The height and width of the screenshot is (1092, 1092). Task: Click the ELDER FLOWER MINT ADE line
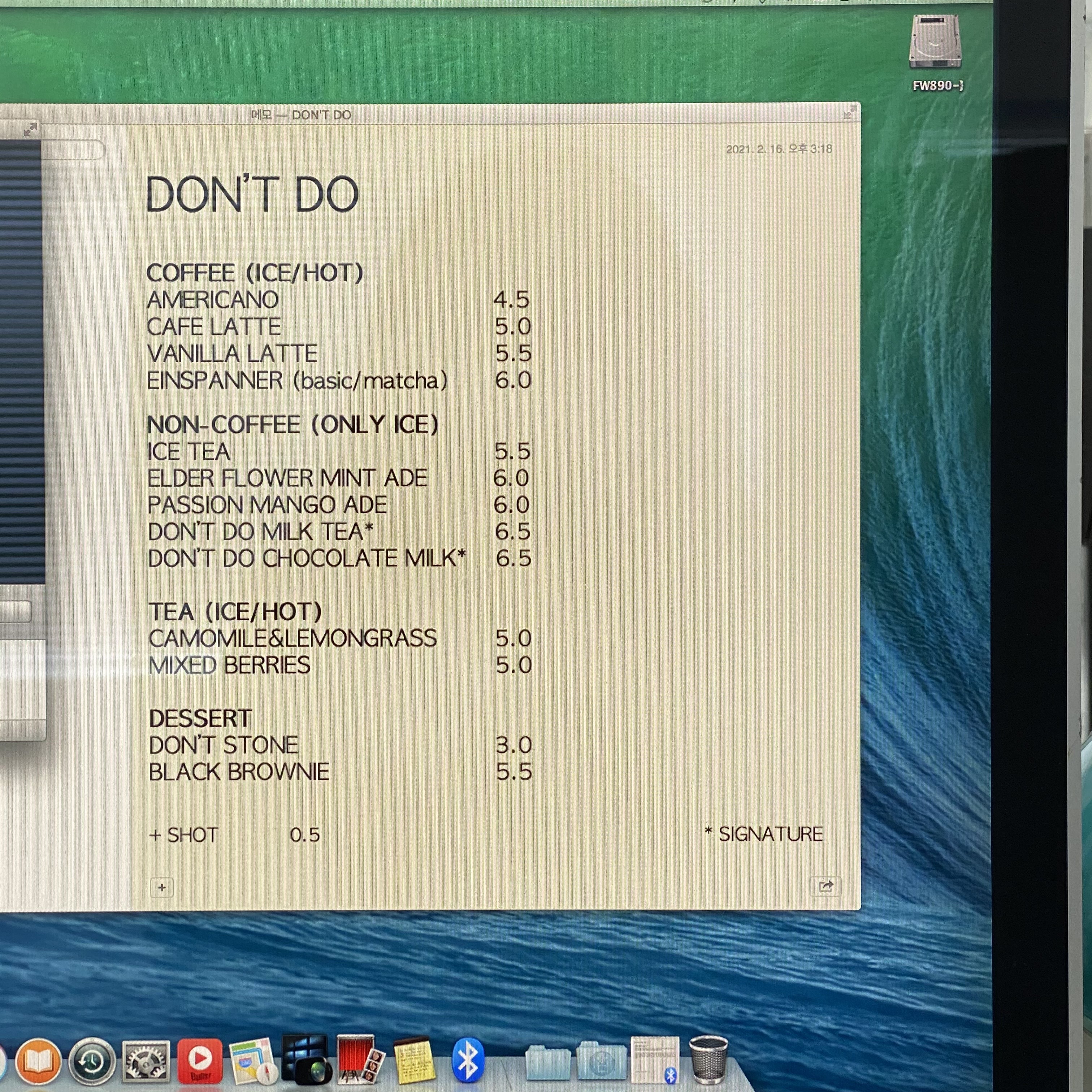287,478
